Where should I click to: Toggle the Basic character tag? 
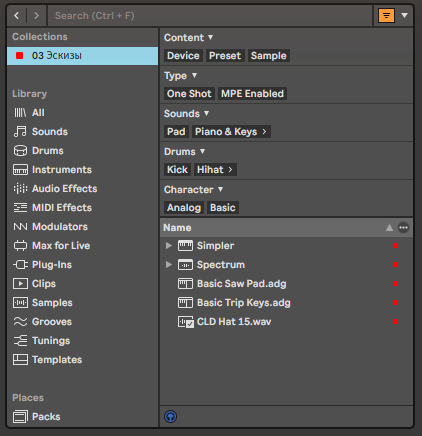click(223, 208)
